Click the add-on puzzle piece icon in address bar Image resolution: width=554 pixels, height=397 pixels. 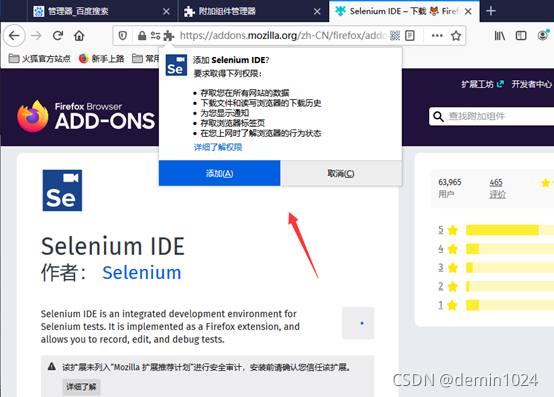169,36
